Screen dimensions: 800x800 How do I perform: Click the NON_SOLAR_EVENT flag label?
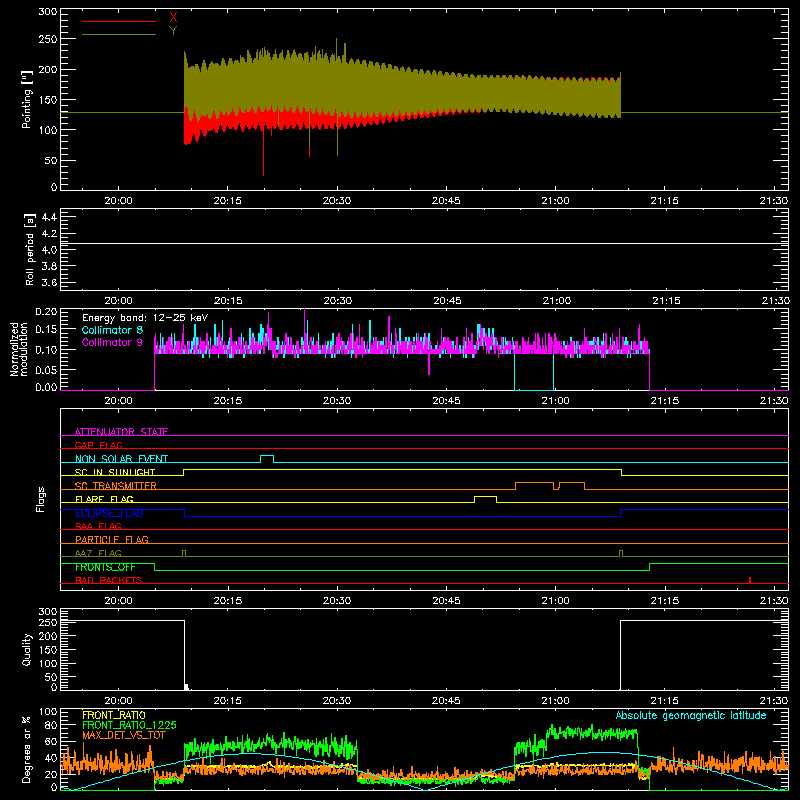point(121,459)
